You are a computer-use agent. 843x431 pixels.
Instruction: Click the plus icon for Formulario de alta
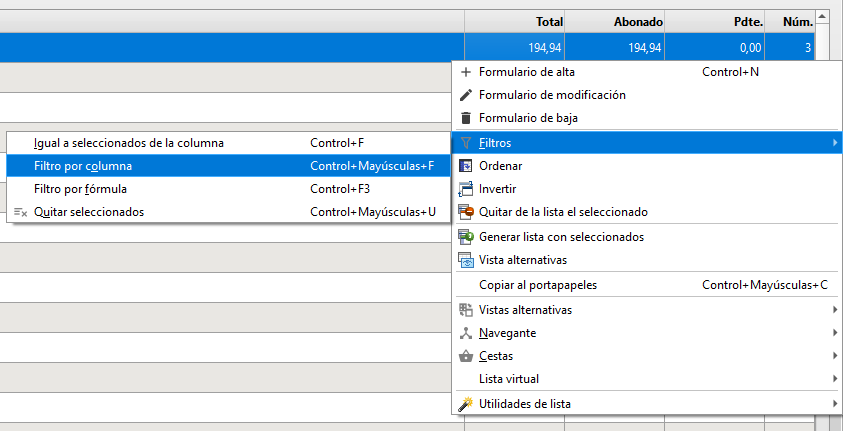click(x=465, y=72)
